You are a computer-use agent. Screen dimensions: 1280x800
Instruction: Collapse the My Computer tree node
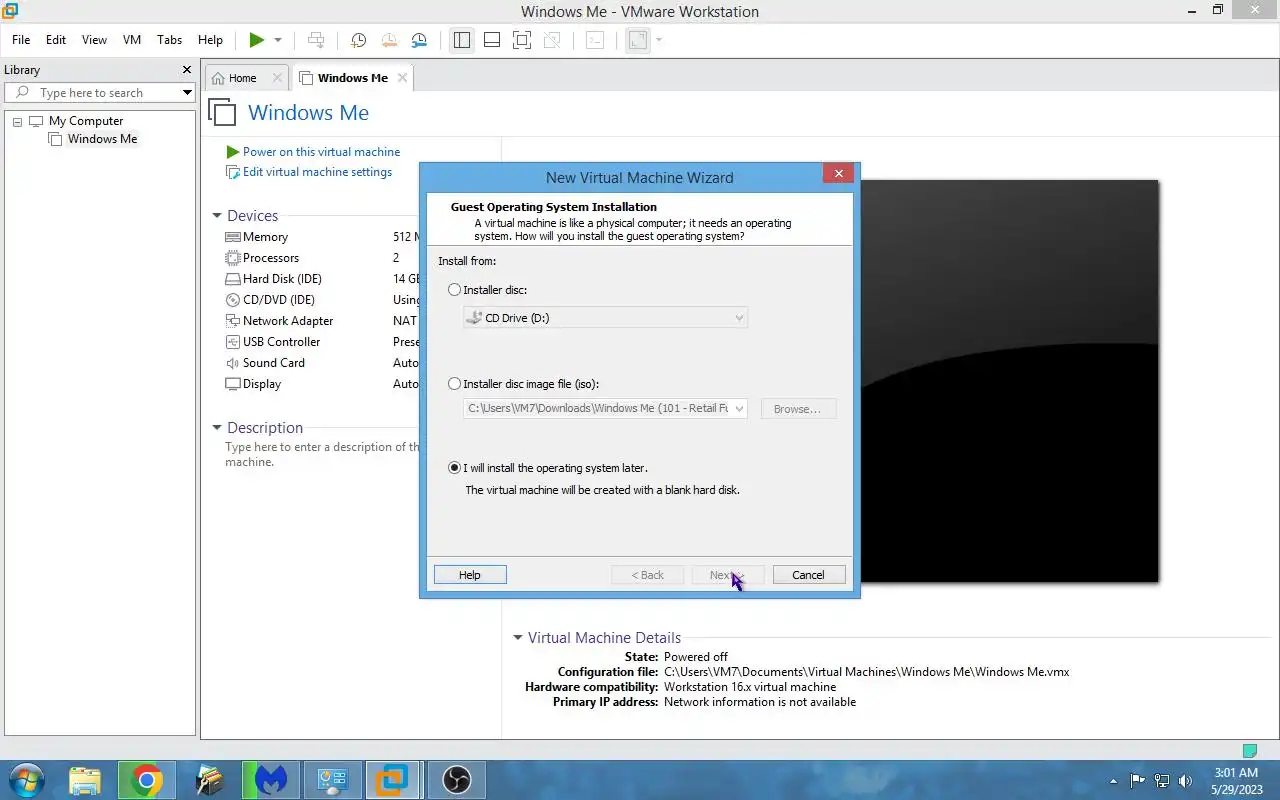coord(17,121)
